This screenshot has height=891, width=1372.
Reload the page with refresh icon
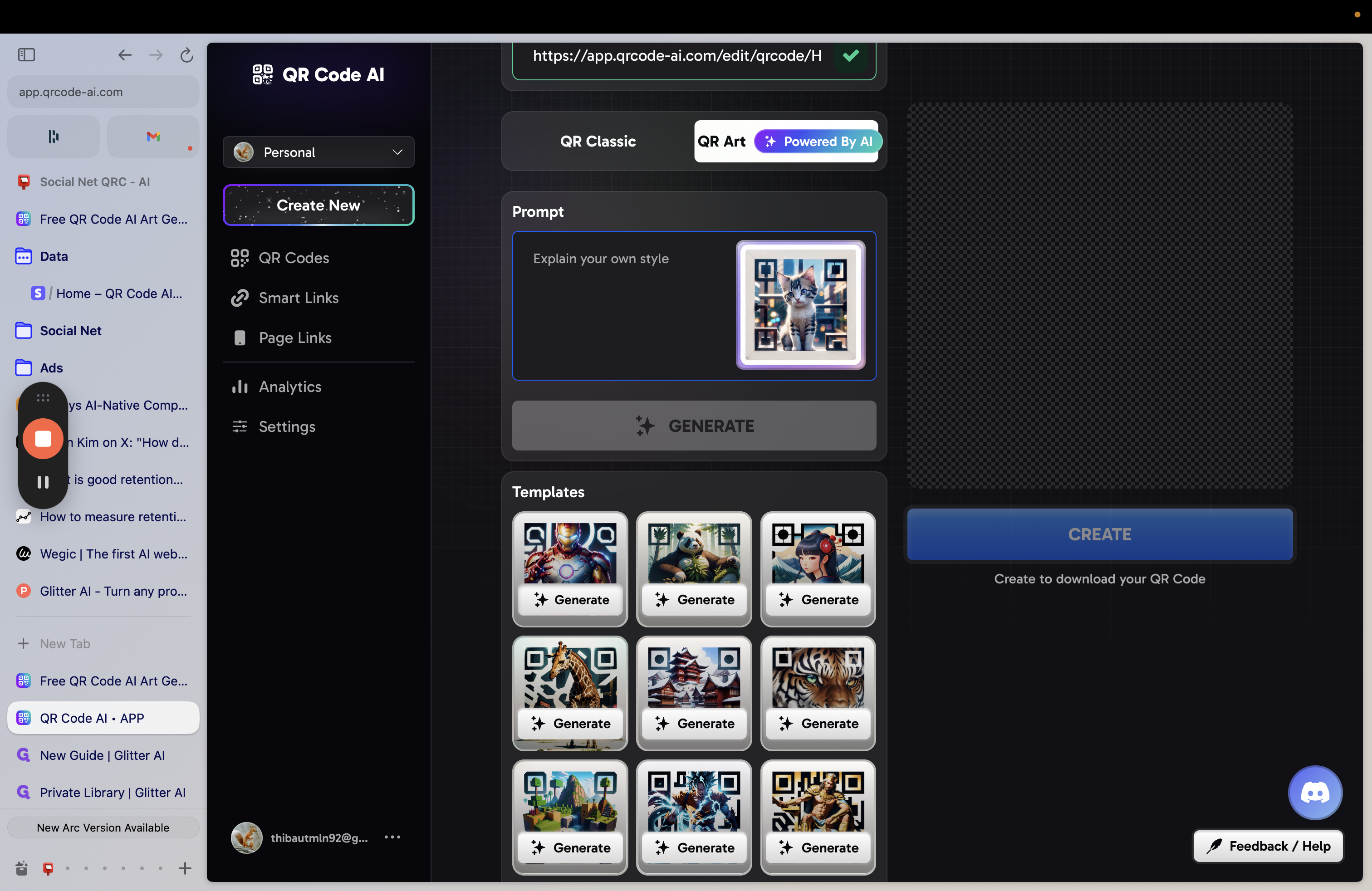tap(186, 55)
